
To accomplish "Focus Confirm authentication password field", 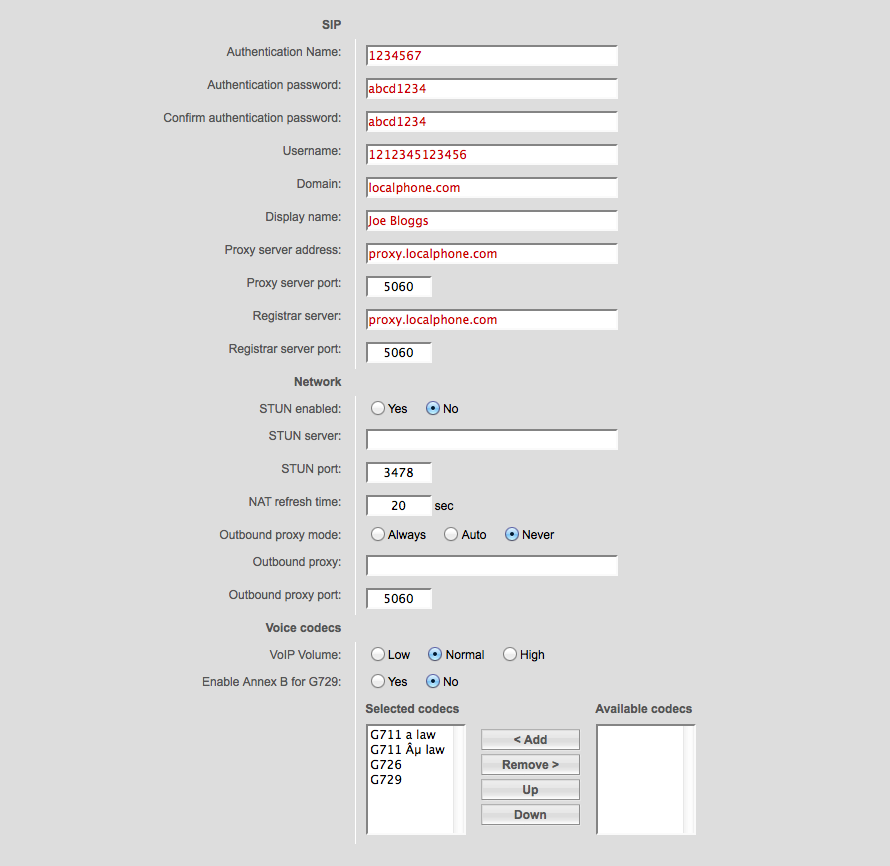I will [492, 121].
